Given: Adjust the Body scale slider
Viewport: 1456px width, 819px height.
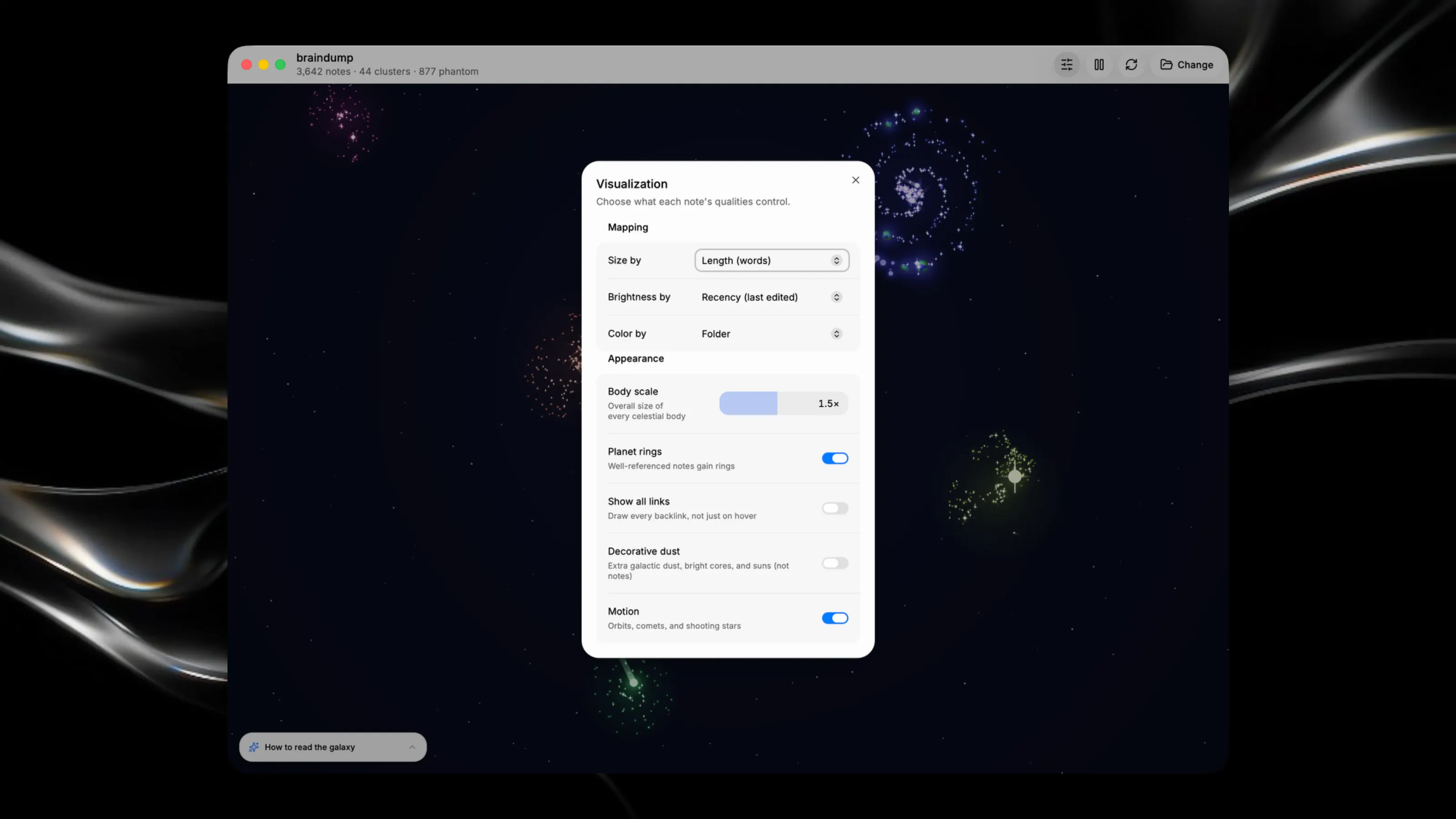Looking at the screenshot, I should 784,404.
